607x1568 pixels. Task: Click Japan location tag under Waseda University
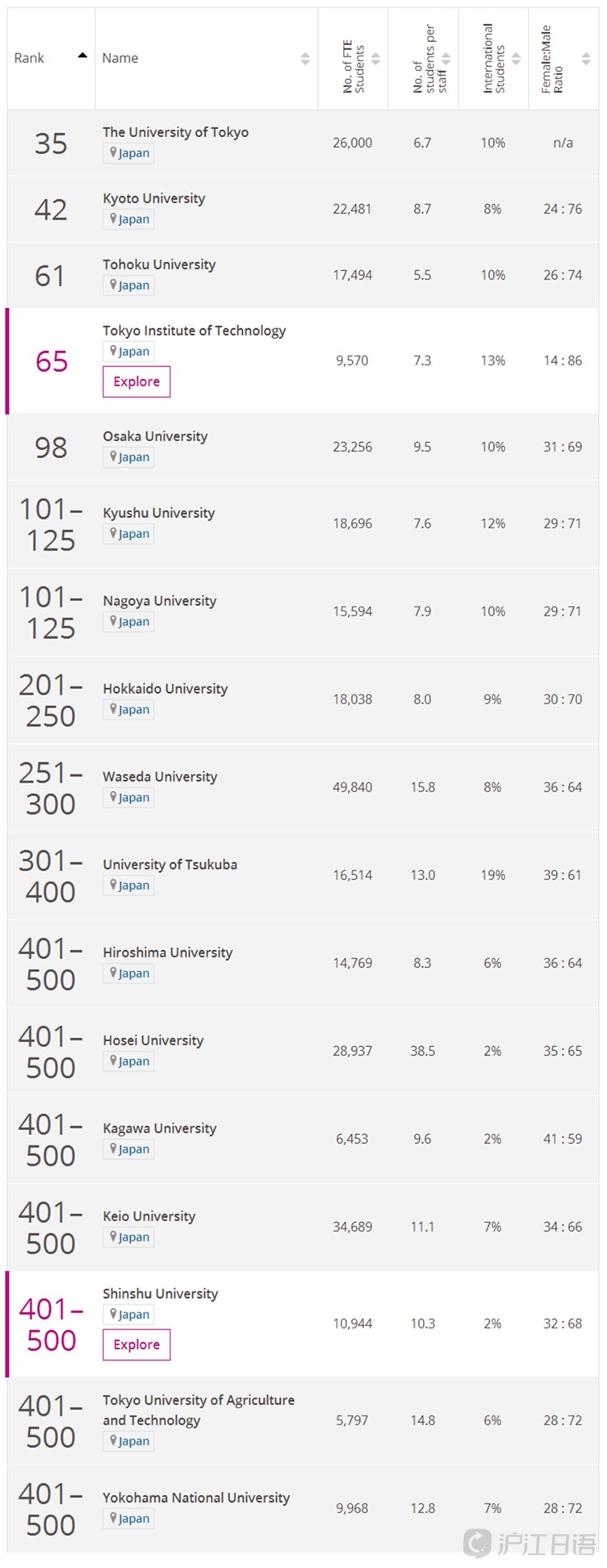point(129,798)
